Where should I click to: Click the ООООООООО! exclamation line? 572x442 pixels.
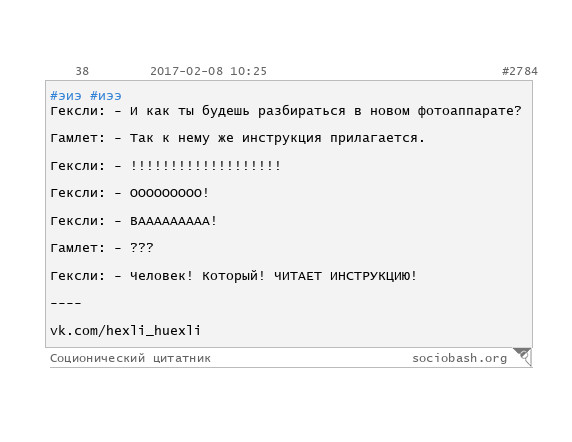tap(170, 193)
